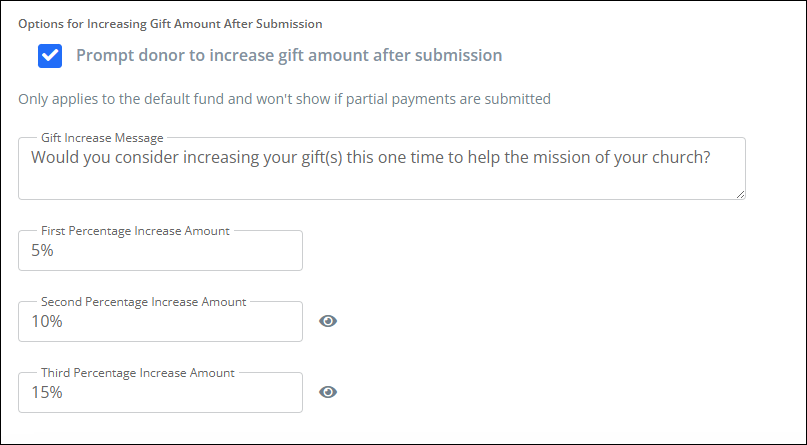Toggle visibility eye next to Second Percentage field

[328, 321]
